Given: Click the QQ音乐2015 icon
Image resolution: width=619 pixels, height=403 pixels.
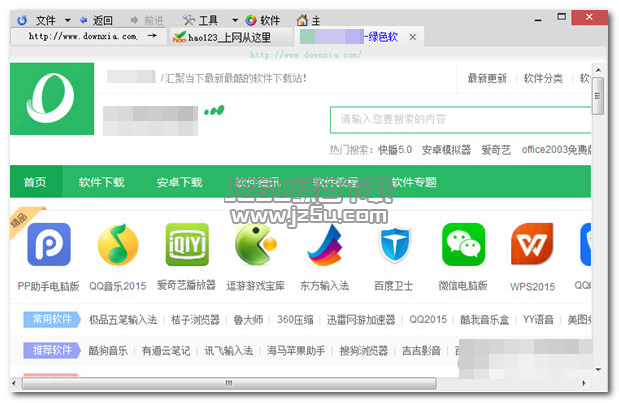Looking at the screenshot, I should (118, 244).
